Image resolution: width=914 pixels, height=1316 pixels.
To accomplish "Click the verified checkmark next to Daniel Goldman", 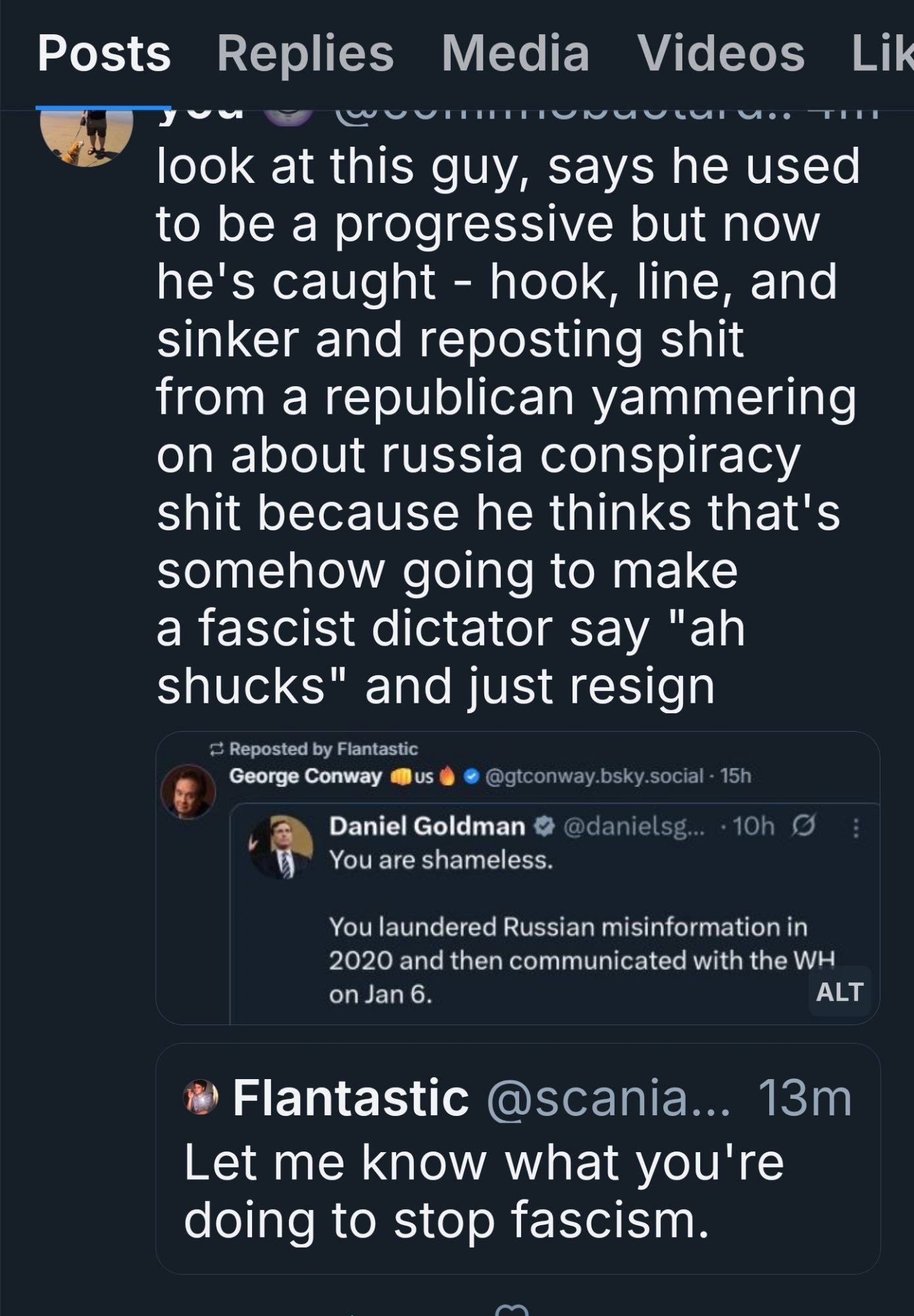I will pos(544,826).
